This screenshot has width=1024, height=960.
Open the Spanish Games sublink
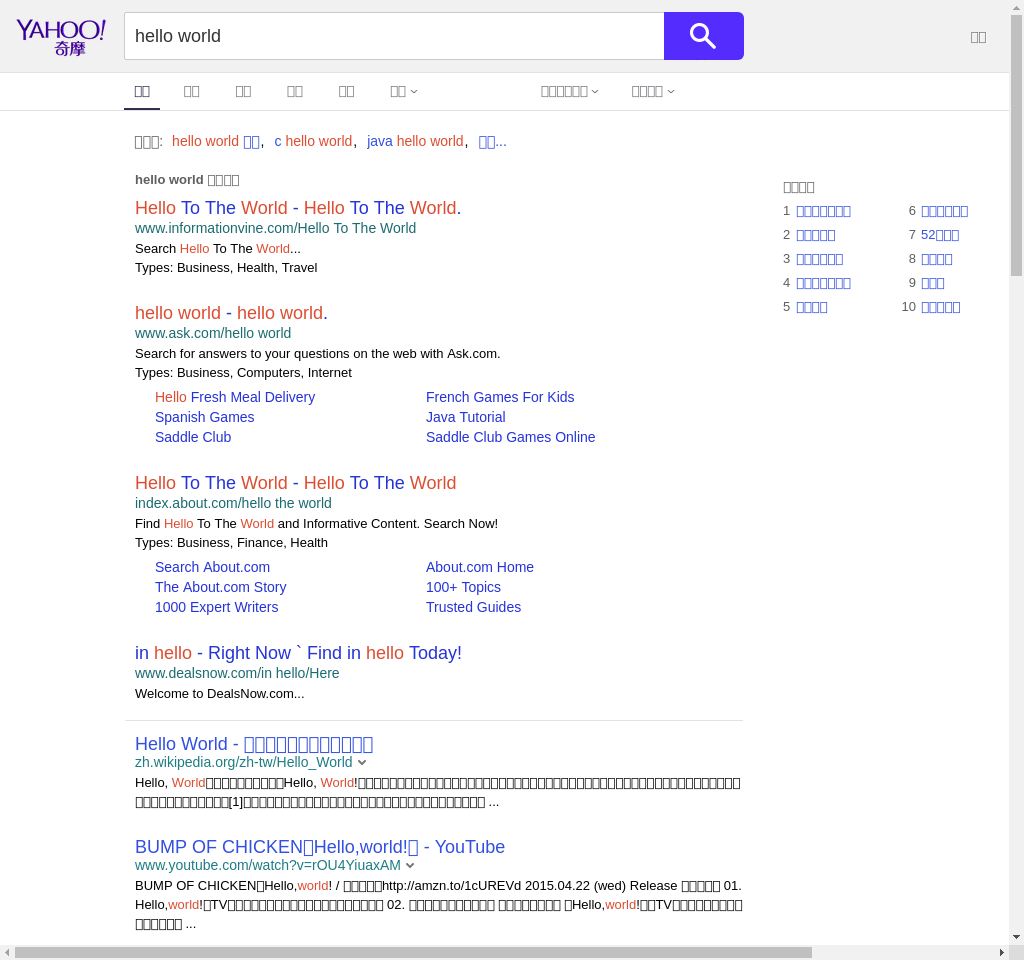pyautogui.click(x=204, y=417)
